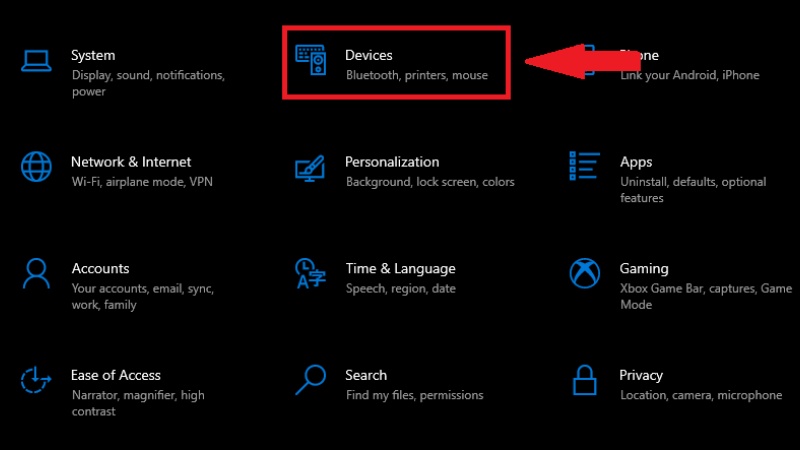Open Gaming settings title
This screenshot has height=450, width=800.
[x=644, y=268]
